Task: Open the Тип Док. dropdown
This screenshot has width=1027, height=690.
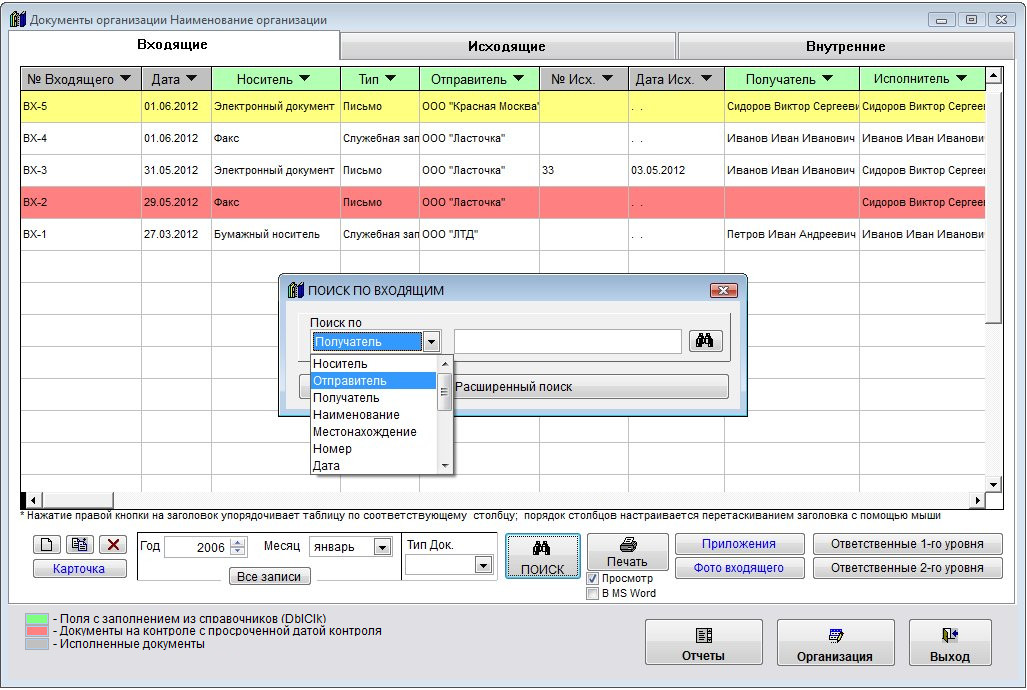Action: tap(483, 565)
